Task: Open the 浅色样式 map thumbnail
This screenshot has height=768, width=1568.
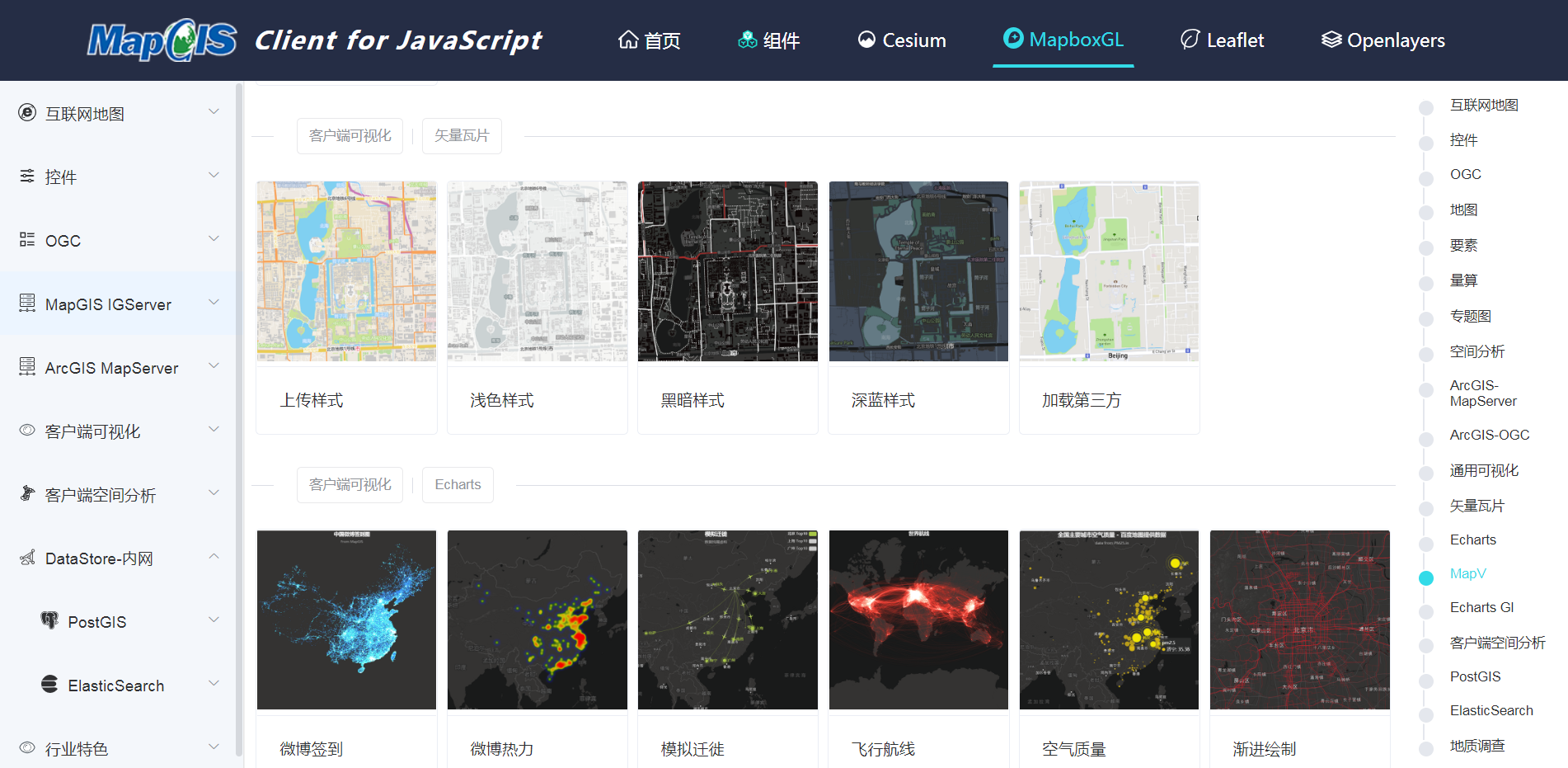Action: tap(537, 271)
